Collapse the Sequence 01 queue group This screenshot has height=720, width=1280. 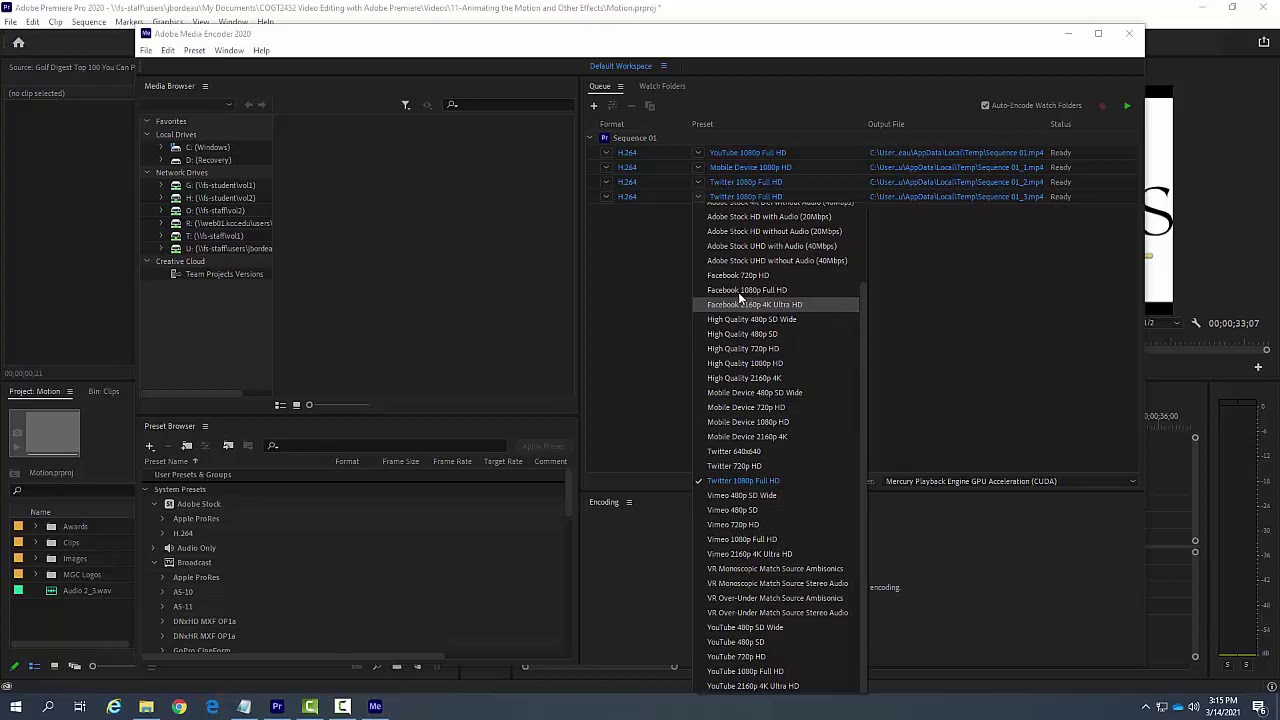pos(591,138)
